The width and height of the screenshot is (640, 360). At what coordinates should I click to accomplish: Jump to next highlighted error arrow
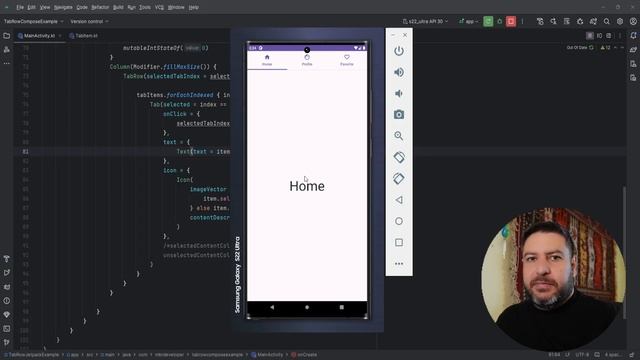(622, 48)
